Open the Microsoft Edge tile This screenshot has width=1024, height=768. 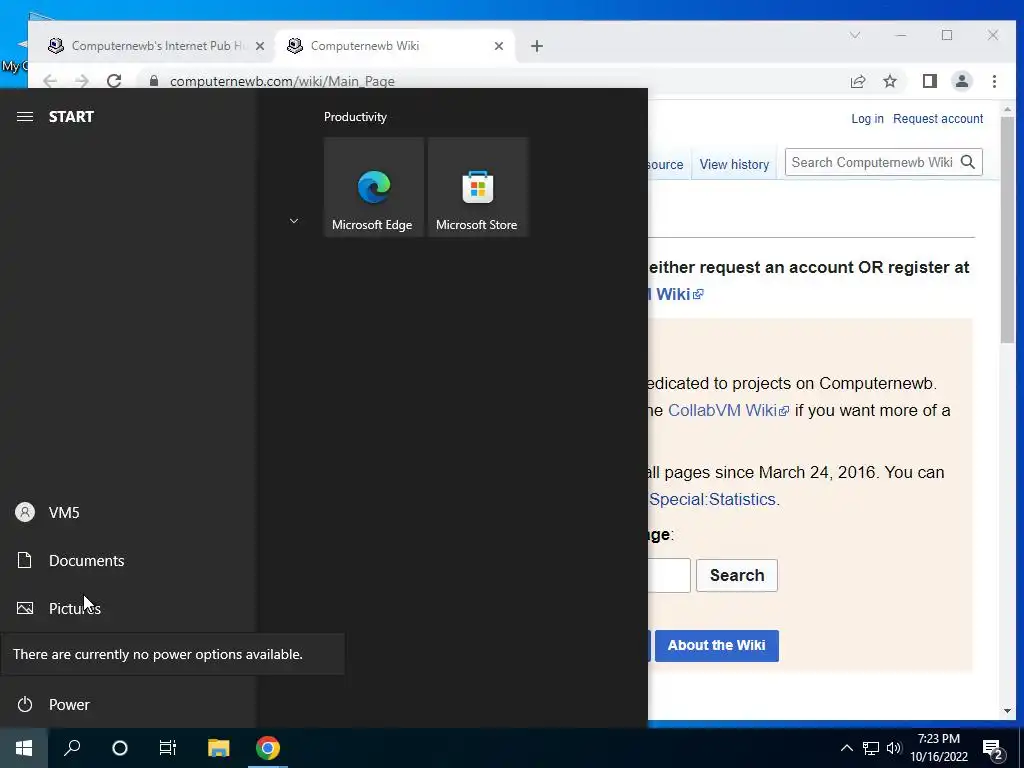tap(374, 187)
